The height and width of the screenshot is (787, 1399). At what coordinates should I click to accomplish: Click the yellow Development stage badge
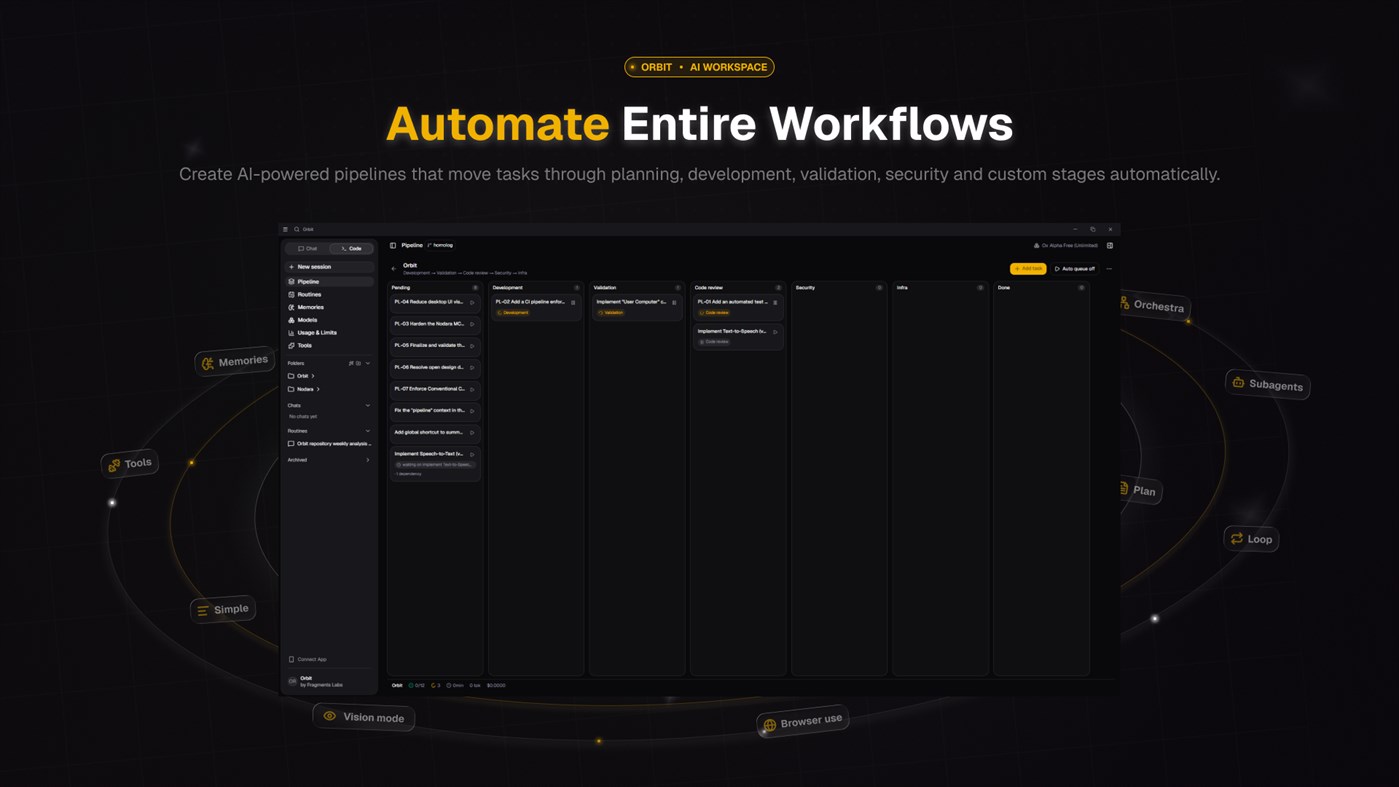click(513, 313)
